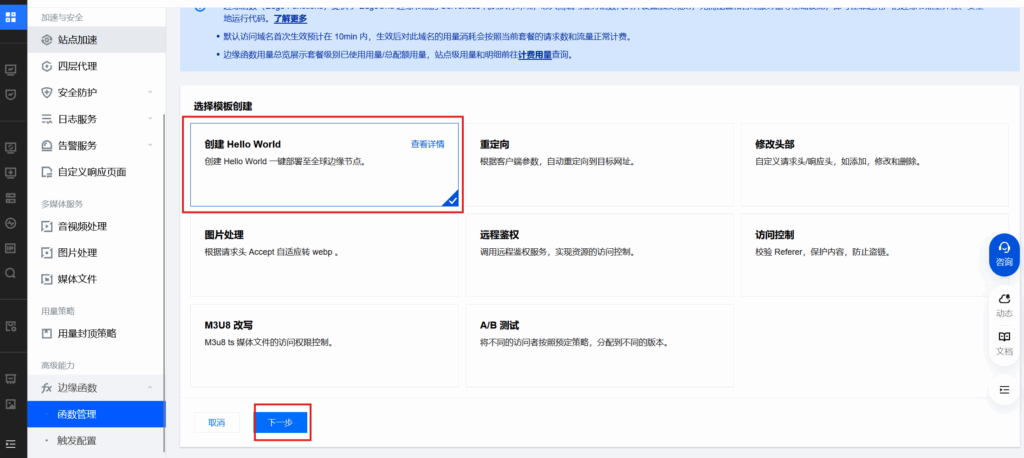The width and height of the screenshot is (1024, 458).
Task: Click the 查看详情 link on Hello World
Action: pos(427,144)
